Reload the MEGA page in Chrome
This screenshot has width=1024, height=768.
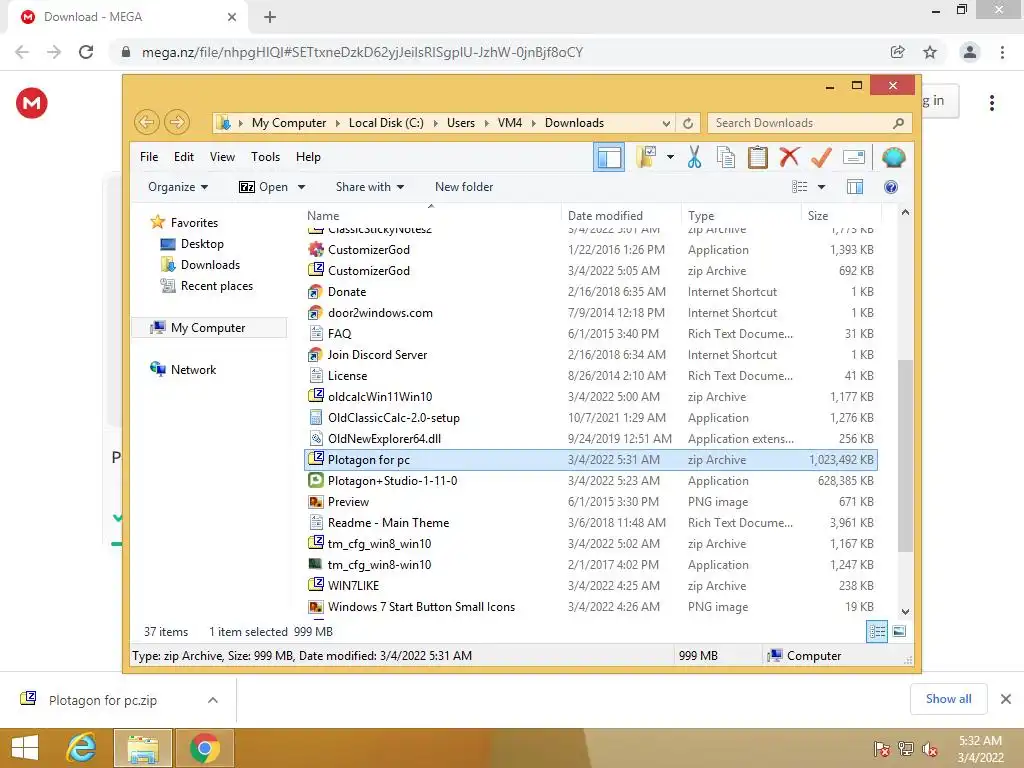pos(86,52)
